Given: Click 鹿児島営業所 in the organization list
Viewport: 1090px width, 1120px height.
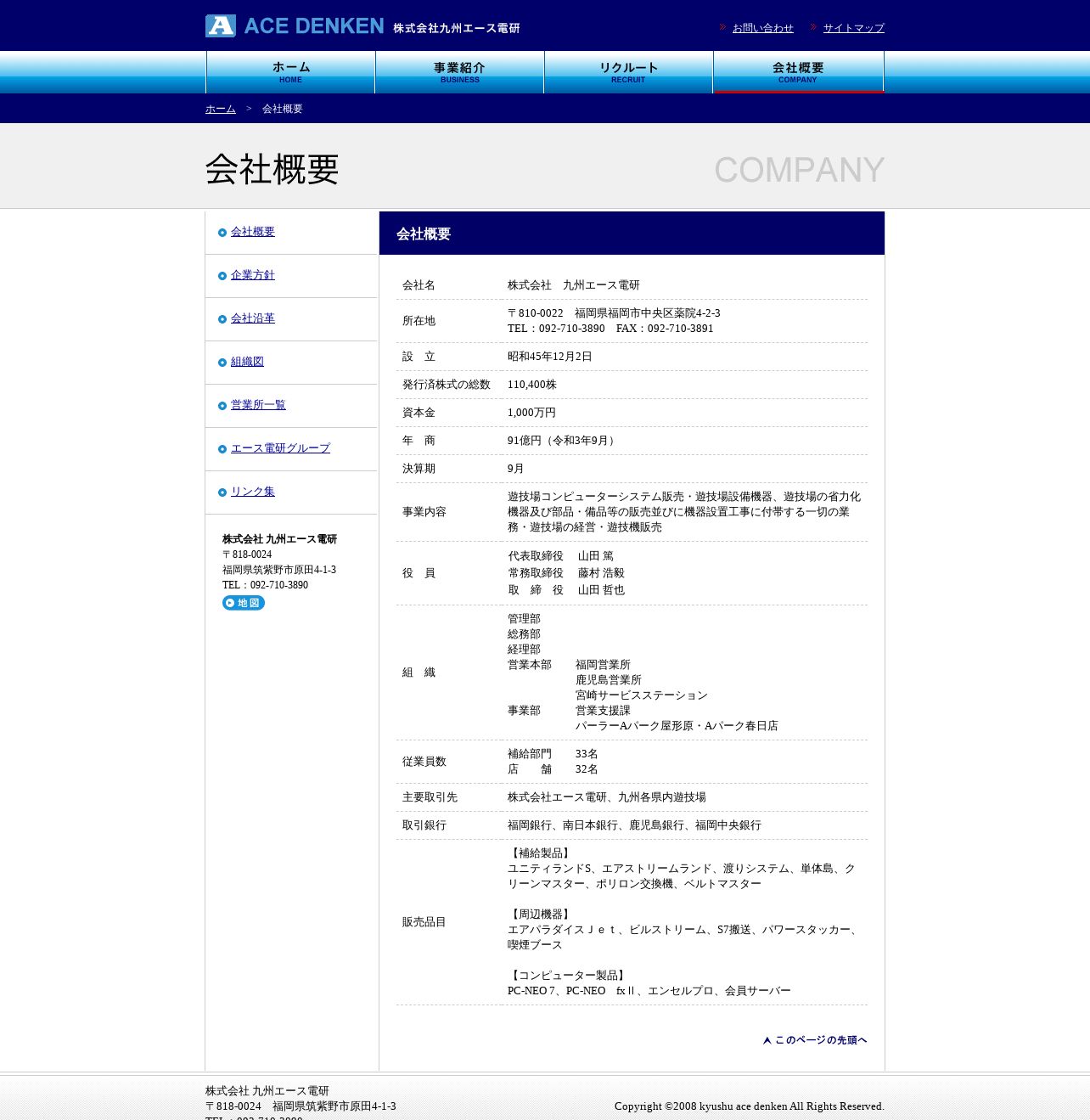Looking at the screenshot, I should tap(609, 680).
